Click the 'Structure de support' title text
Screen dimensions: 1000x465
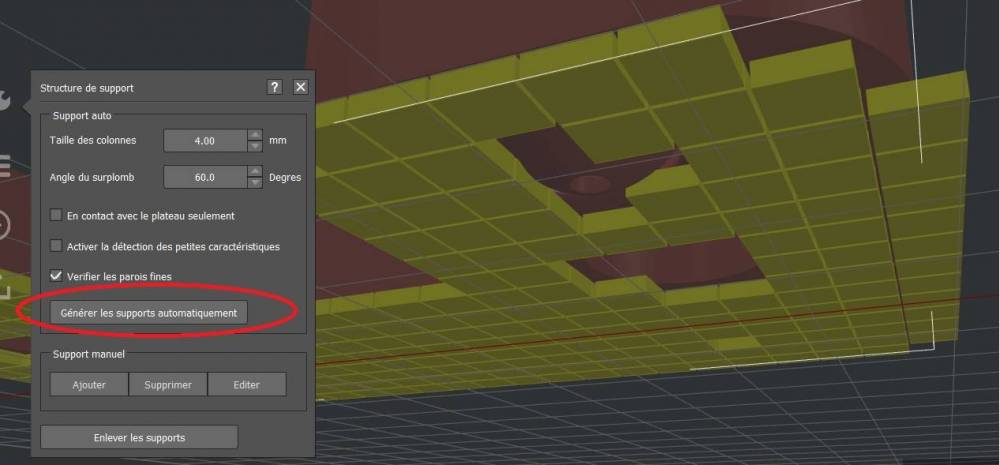(x=87, y=88)
